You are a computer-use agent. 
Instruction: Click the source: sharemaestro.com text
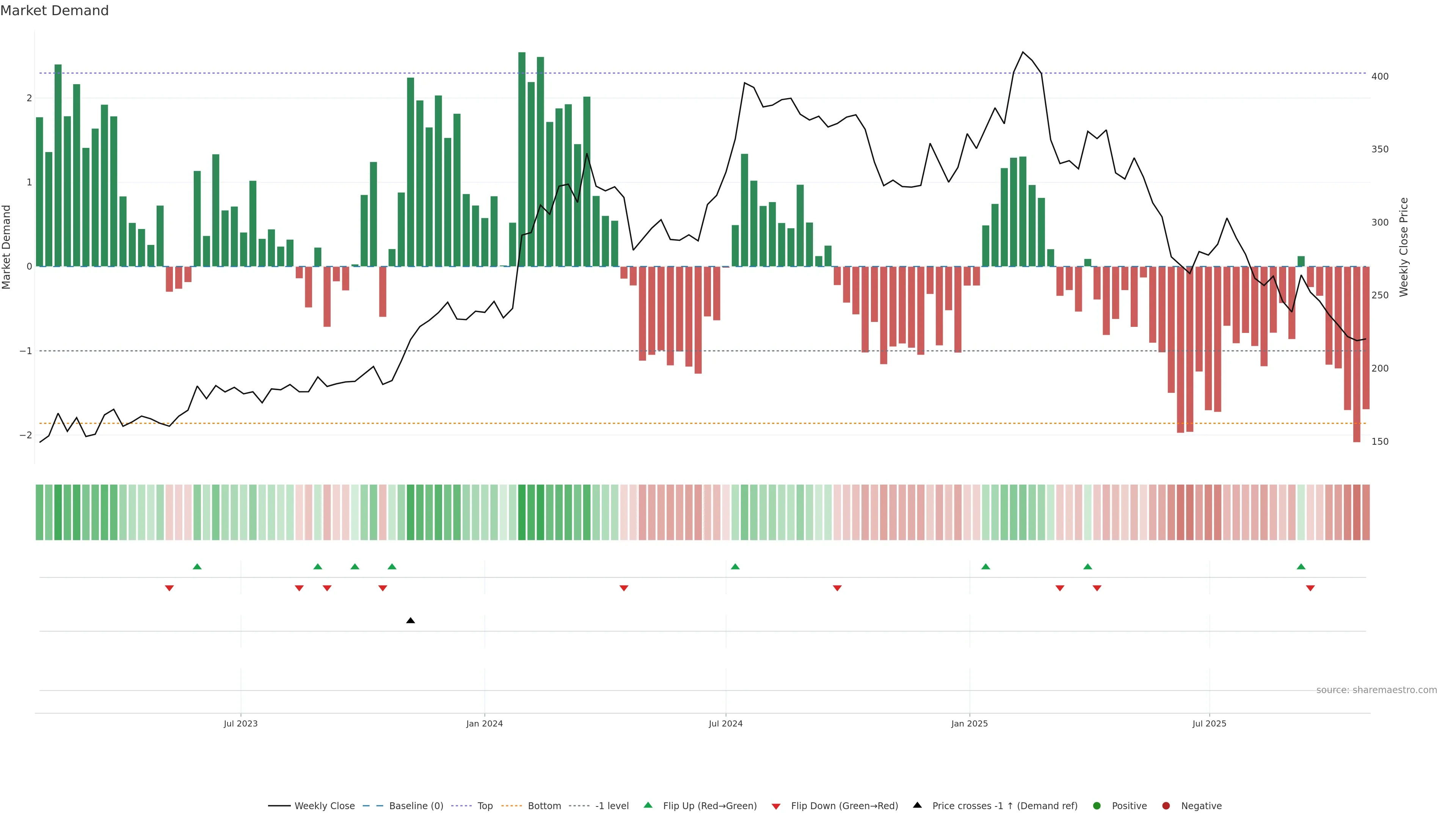click(1376, 690)
